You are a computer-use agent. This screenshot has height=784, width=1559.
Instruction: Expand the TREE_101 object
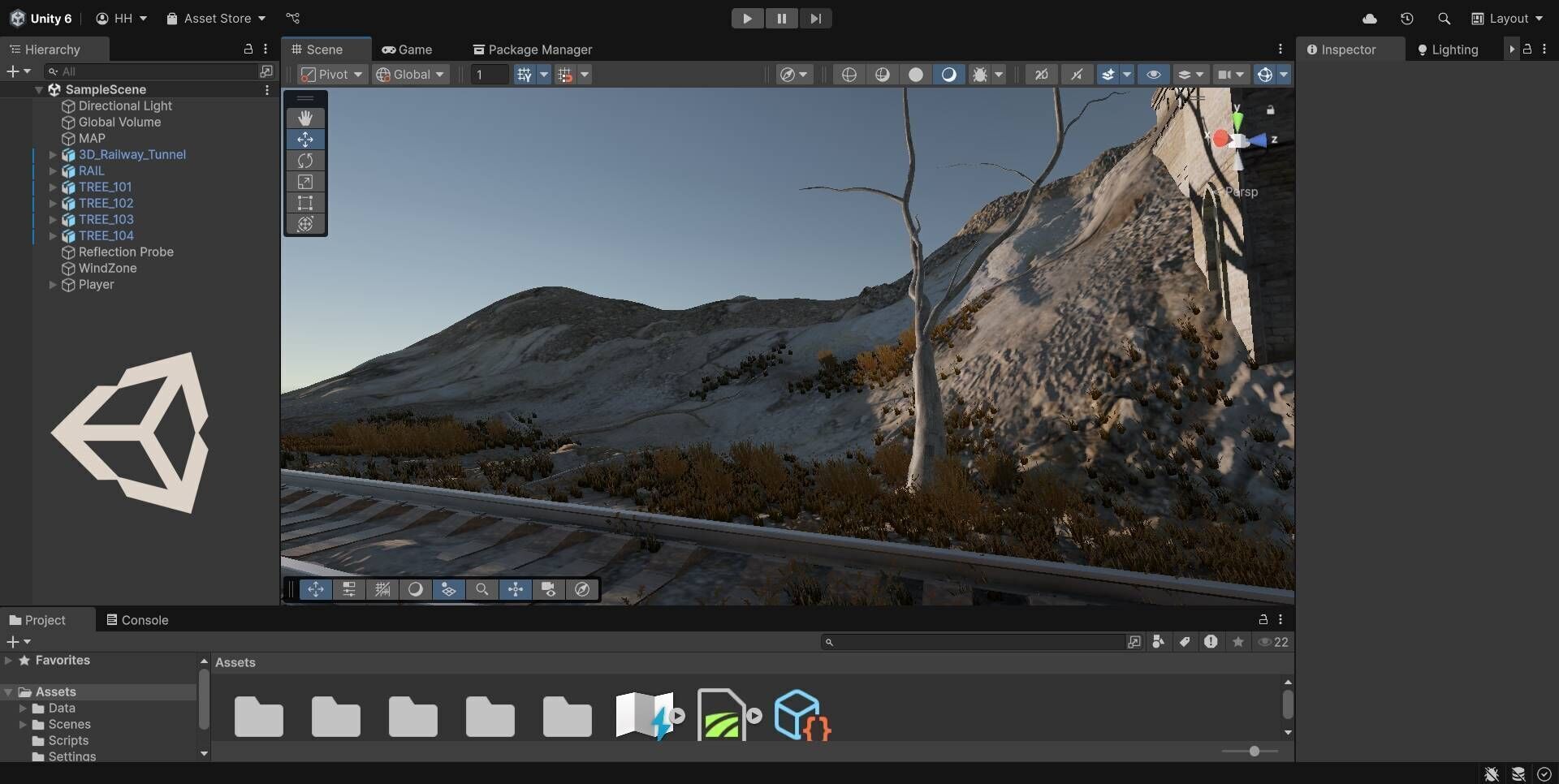53,187
